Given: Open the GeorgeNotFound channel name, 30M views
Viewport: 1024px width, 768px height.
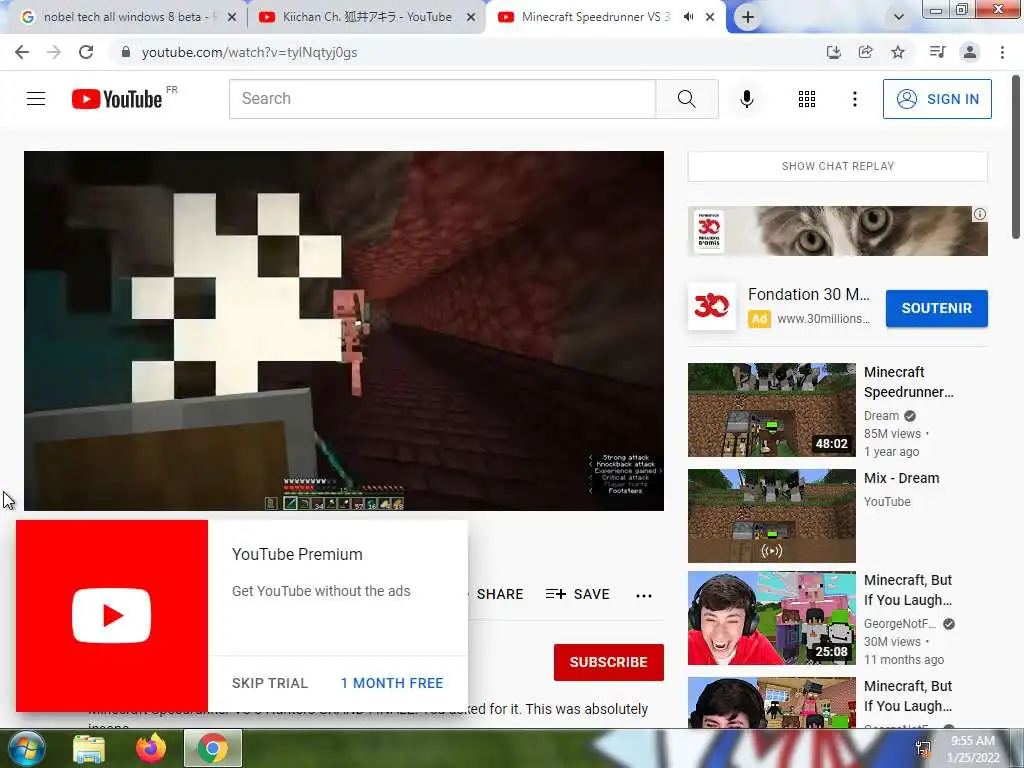Looking at the screenshot, I should click(899, 624).
